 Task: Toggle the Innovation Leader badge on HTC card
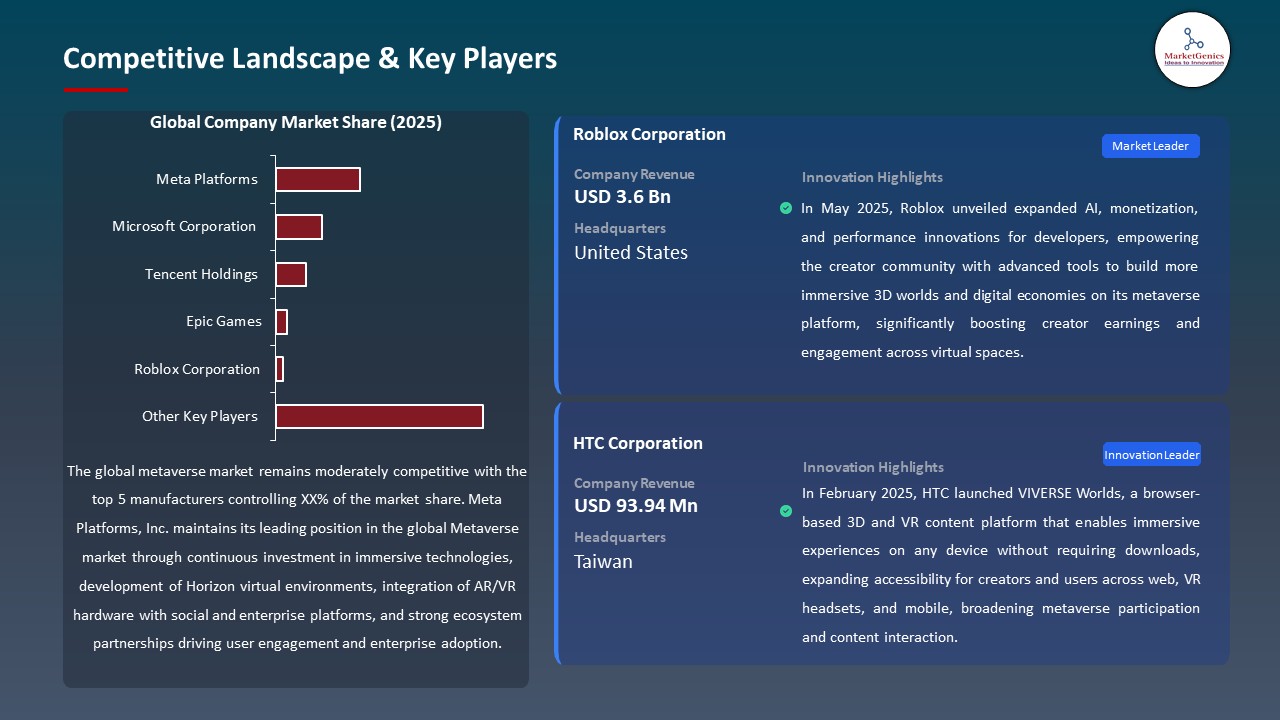1151,454
